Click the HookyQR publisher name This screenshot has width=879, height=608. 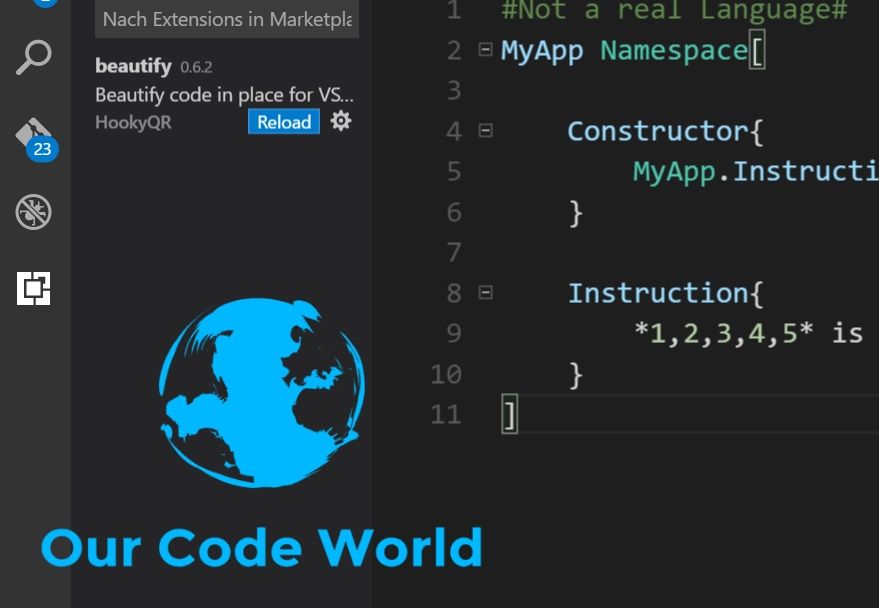pyautogui.click(x=133, y=122)
